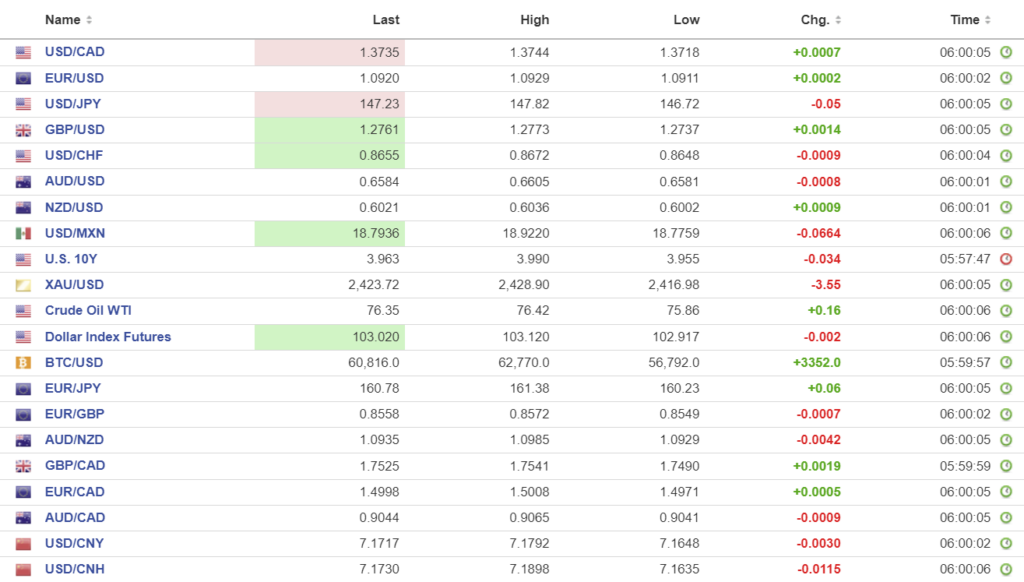The image size is (1024, 582).
Task: Sort by time using Time column arrows
Action: [x=988, y=20]
